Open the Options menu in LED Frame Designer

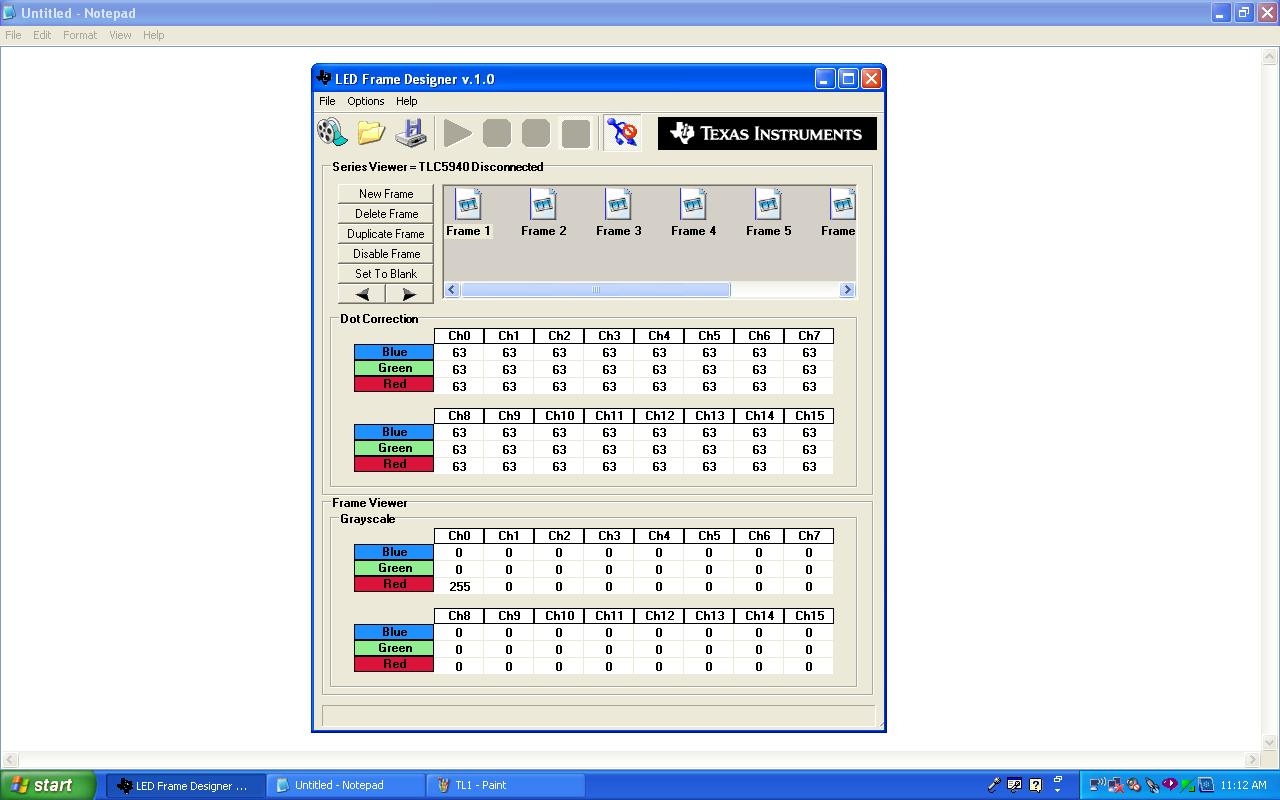pos(366,101)
